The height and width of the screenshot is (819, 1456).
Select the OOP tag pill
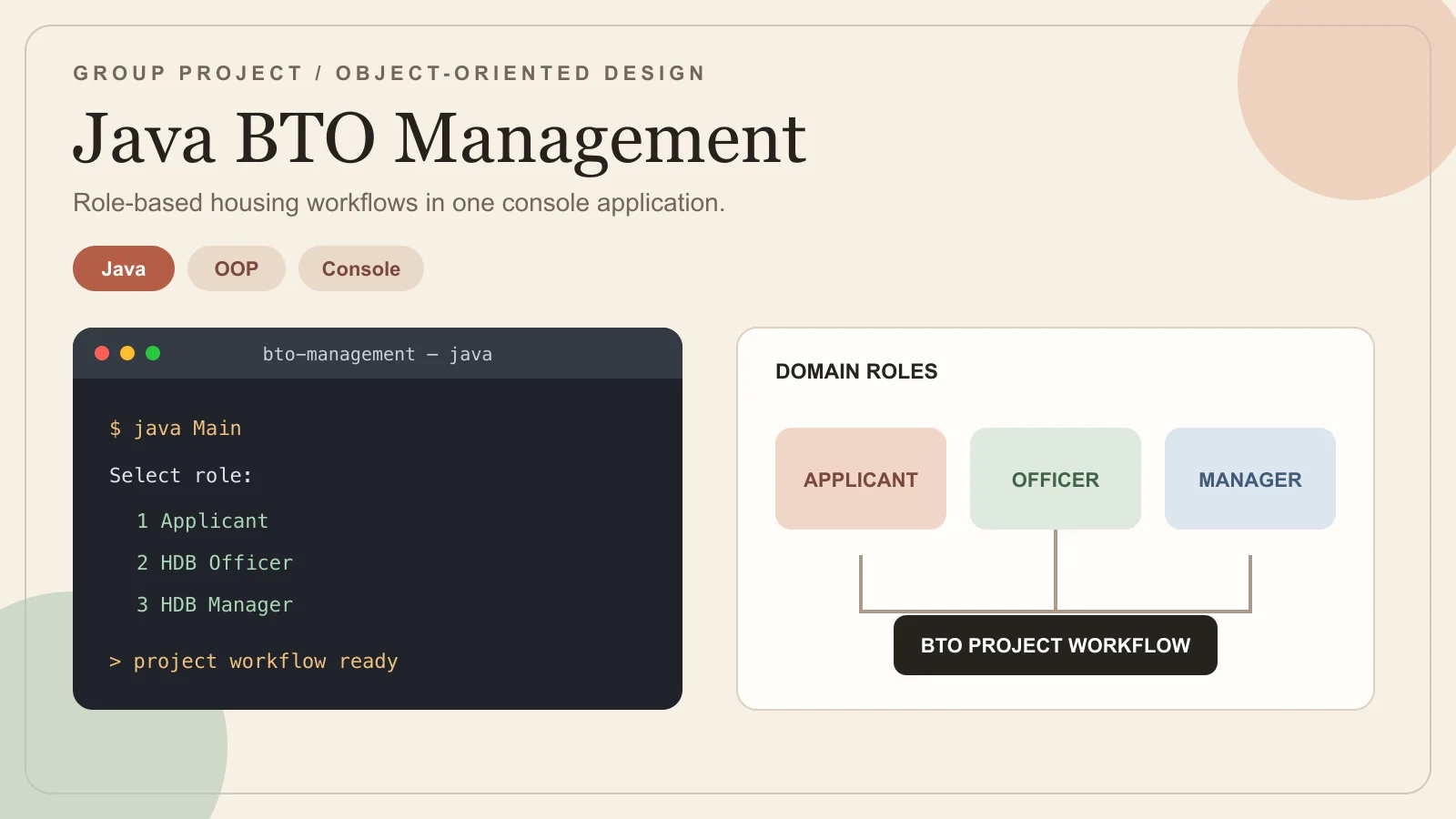pos(237,268)
